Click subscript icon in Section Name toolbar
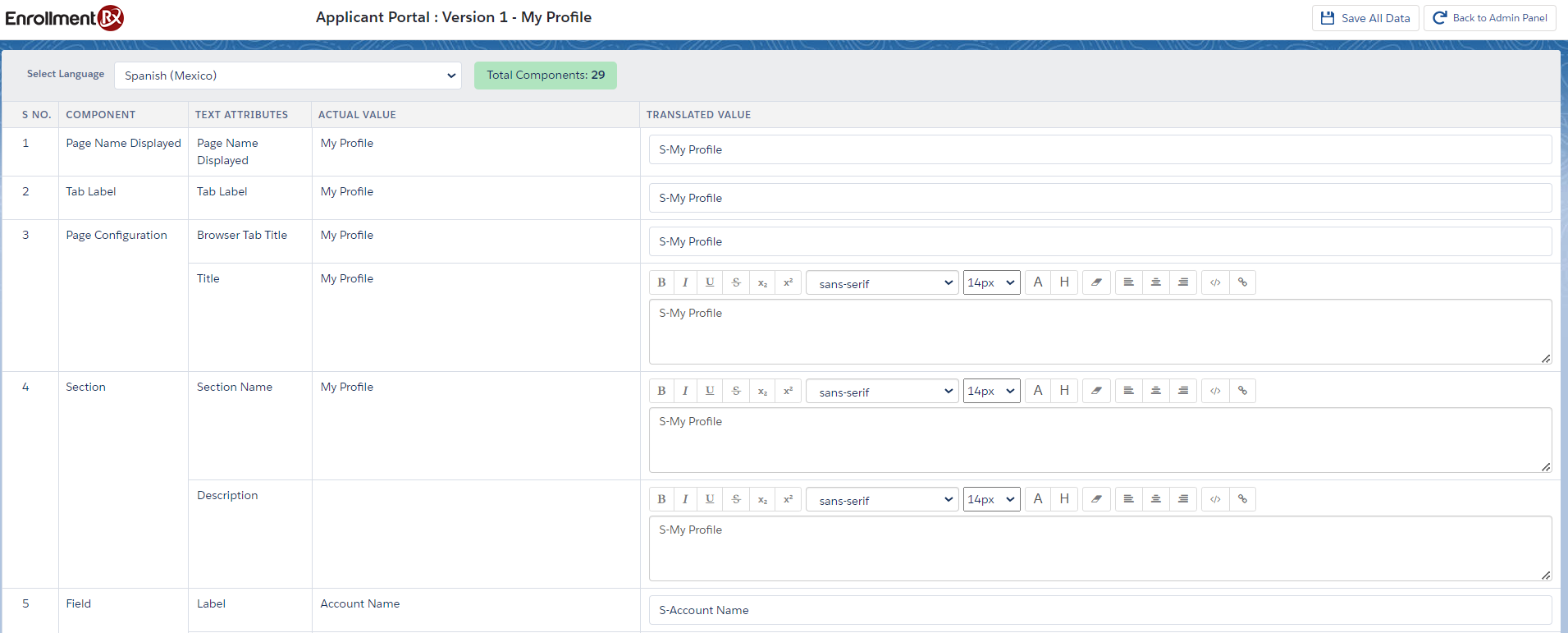The image size is (1568, 633). [x=762, y=391]
